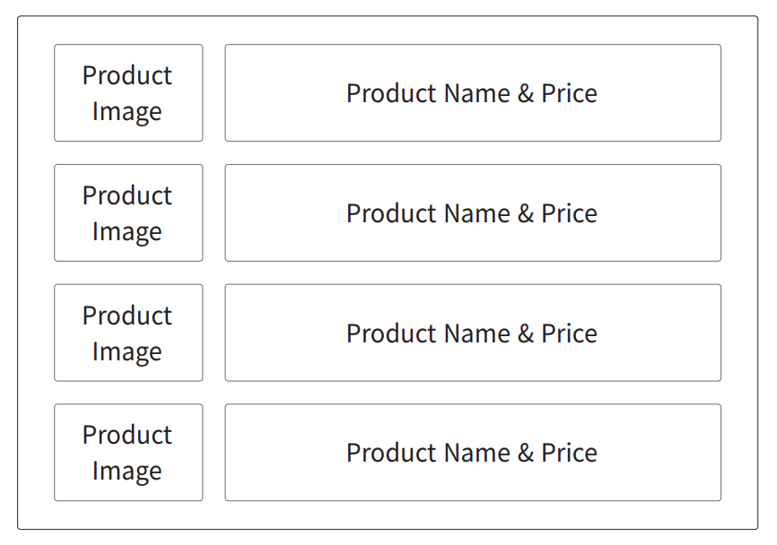This screenshot has height=545, width=777.
Task: Select the second row's Product Image placeholder
Action: click(x=128, y=213)
